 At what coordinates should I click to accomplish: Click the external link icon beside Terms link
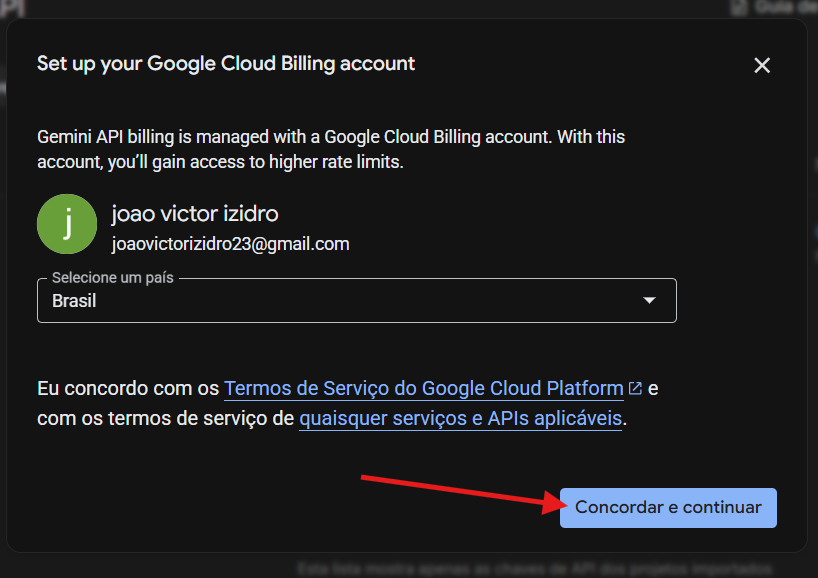pyautogui.click(x=635, y=389)
